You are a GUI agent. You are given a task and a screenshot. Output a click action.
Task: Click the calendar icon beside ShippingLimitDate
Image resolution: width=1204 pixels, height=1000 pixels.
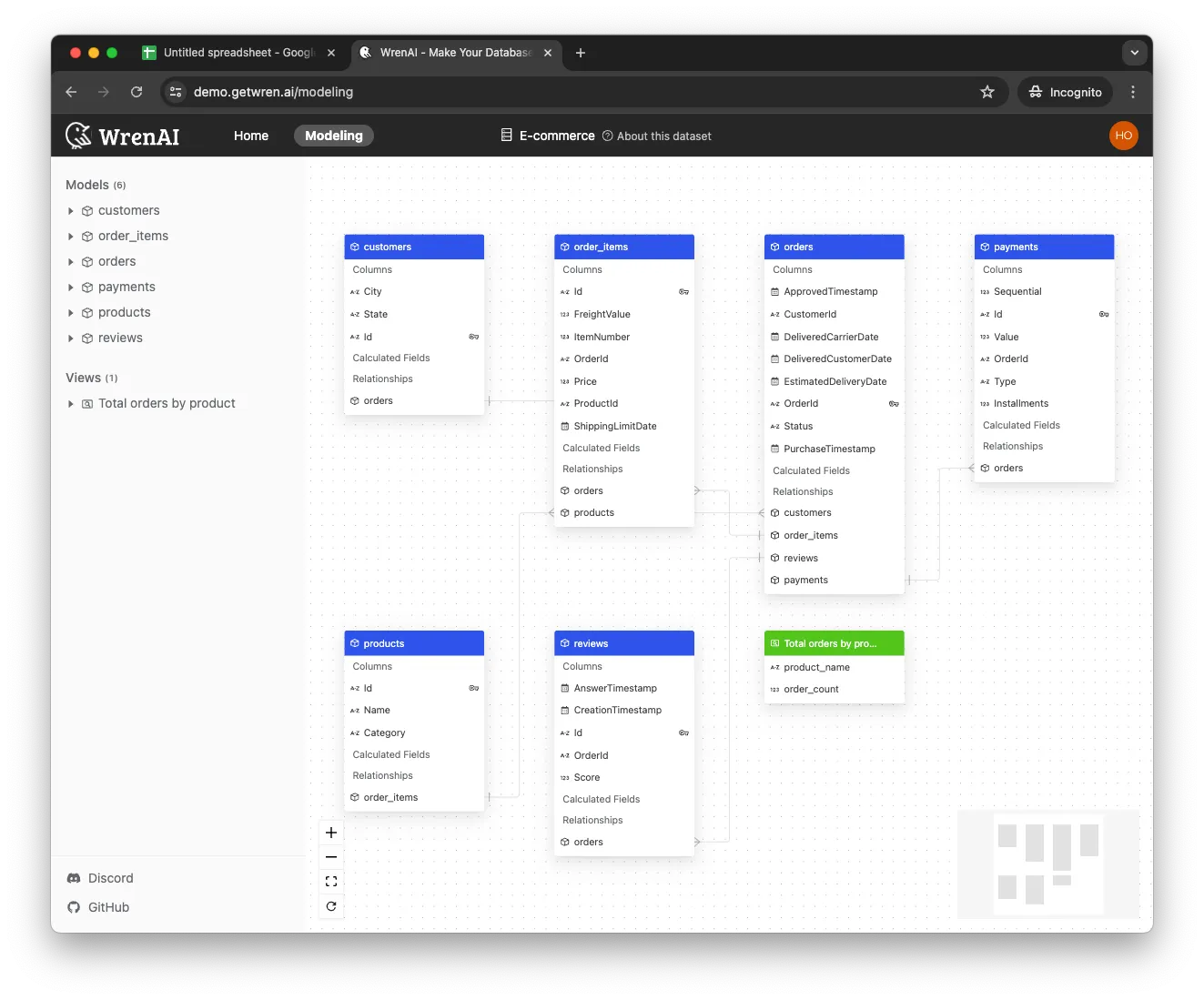point(565,426)
